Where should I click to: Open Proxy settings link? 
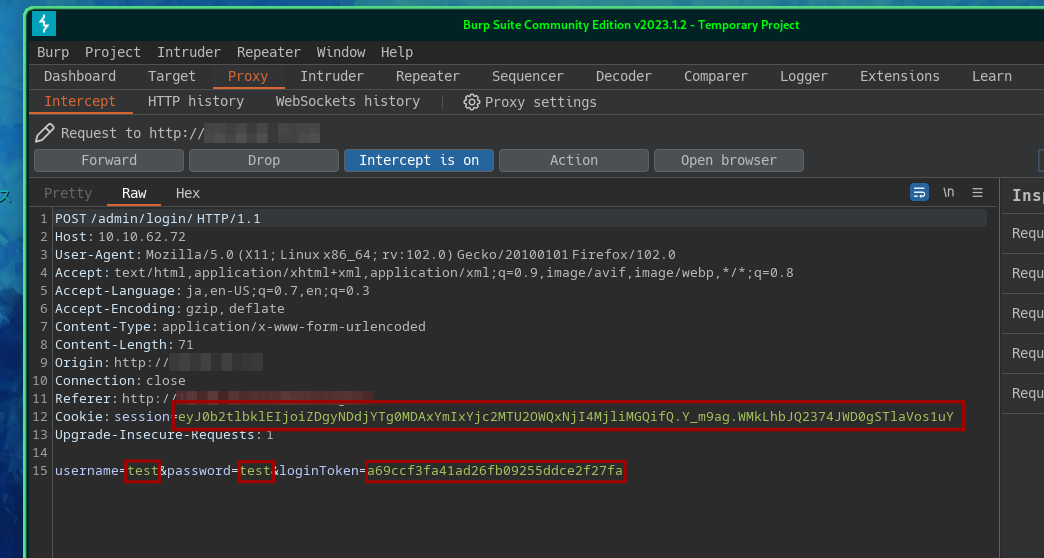tap(540, 102)
